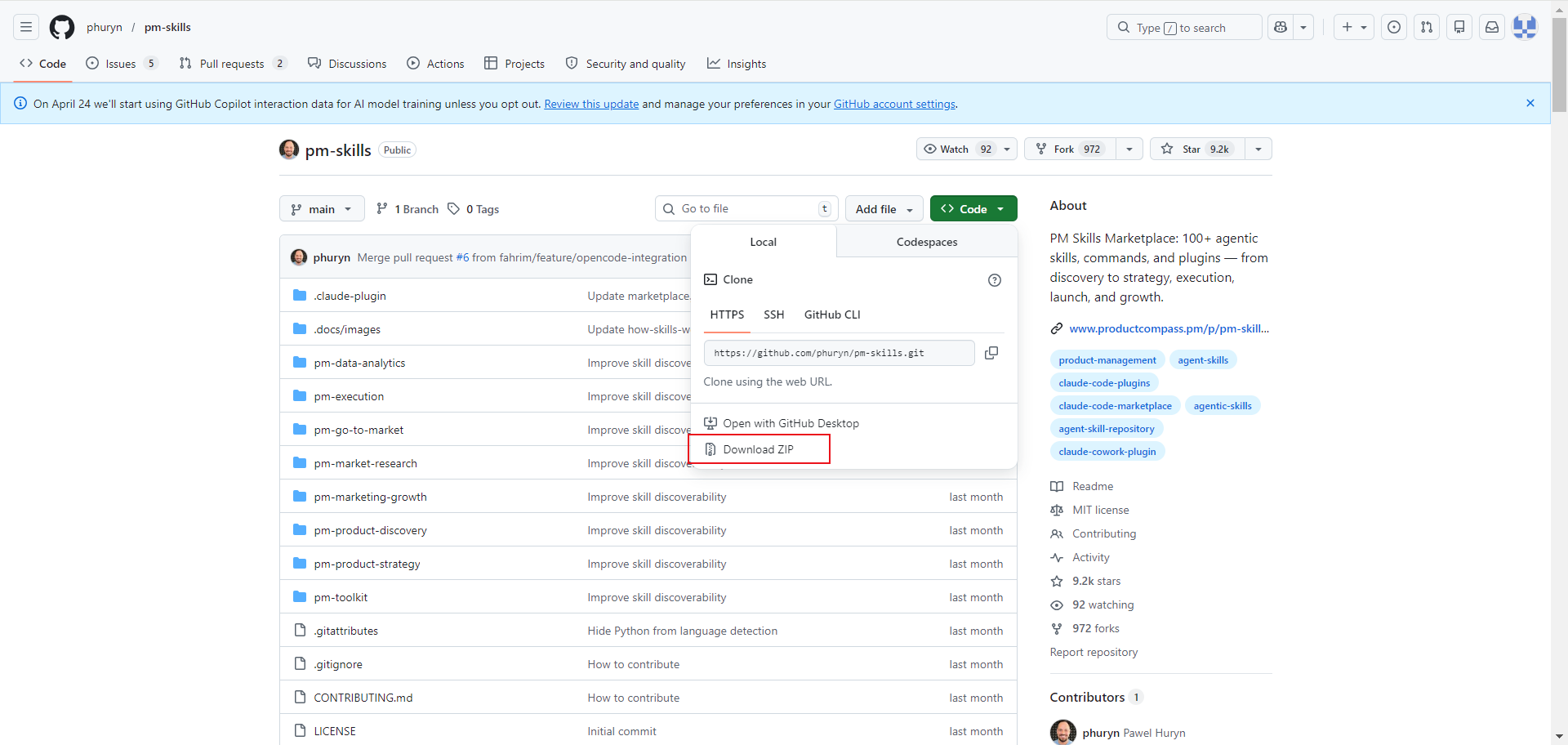1568x745 pixels.
Task: Select the SSH clone option
Action: [773, 315]
